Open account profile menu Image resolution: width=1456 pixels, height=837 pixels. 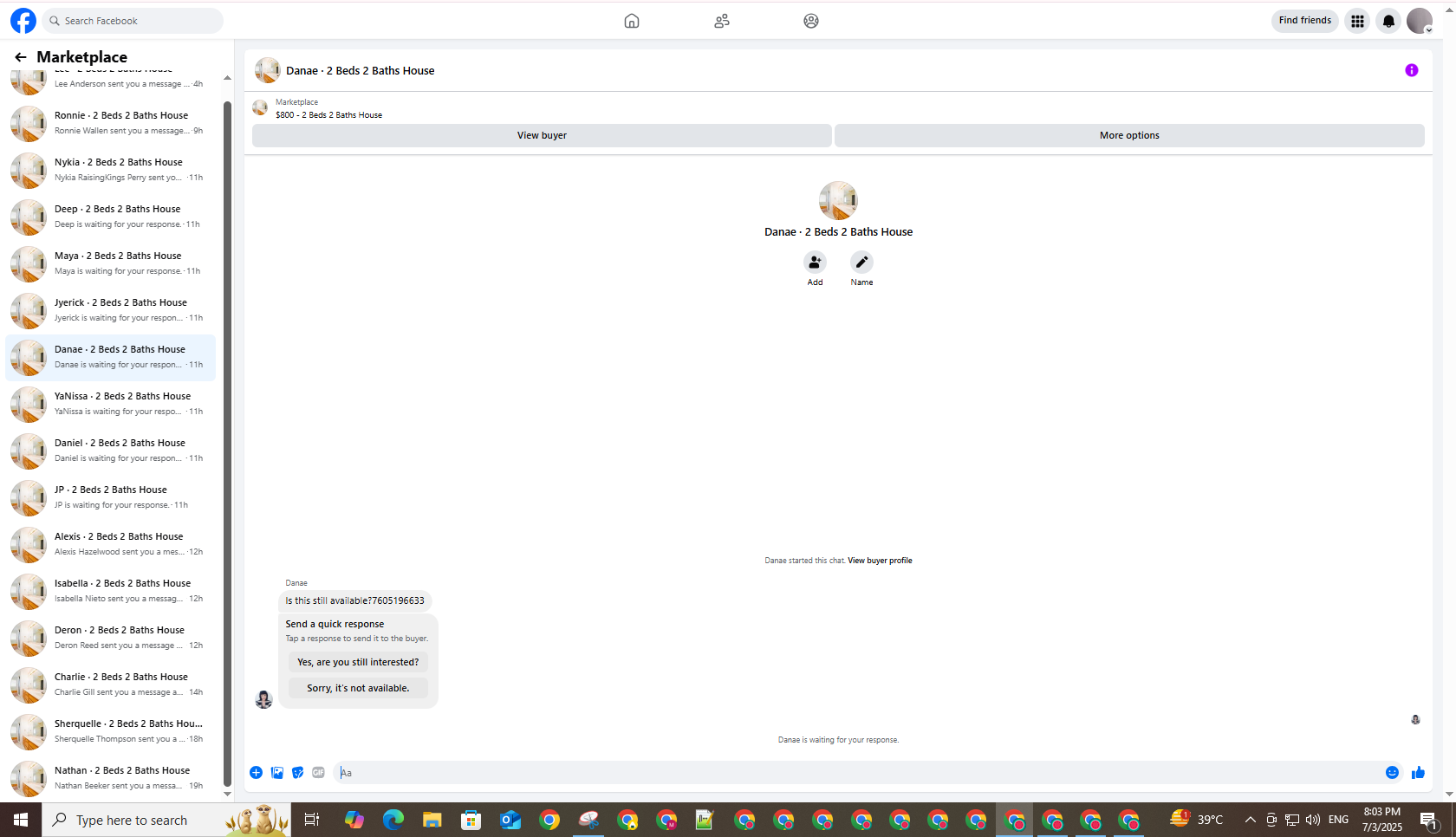[x=1420, y=21]
